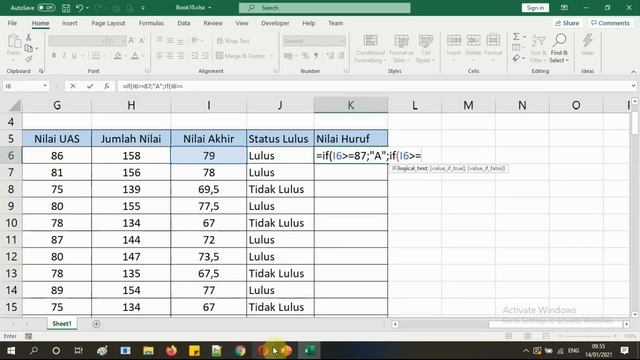Open the font name combo box
Screen dimensions: 640x360
[77, 41]
